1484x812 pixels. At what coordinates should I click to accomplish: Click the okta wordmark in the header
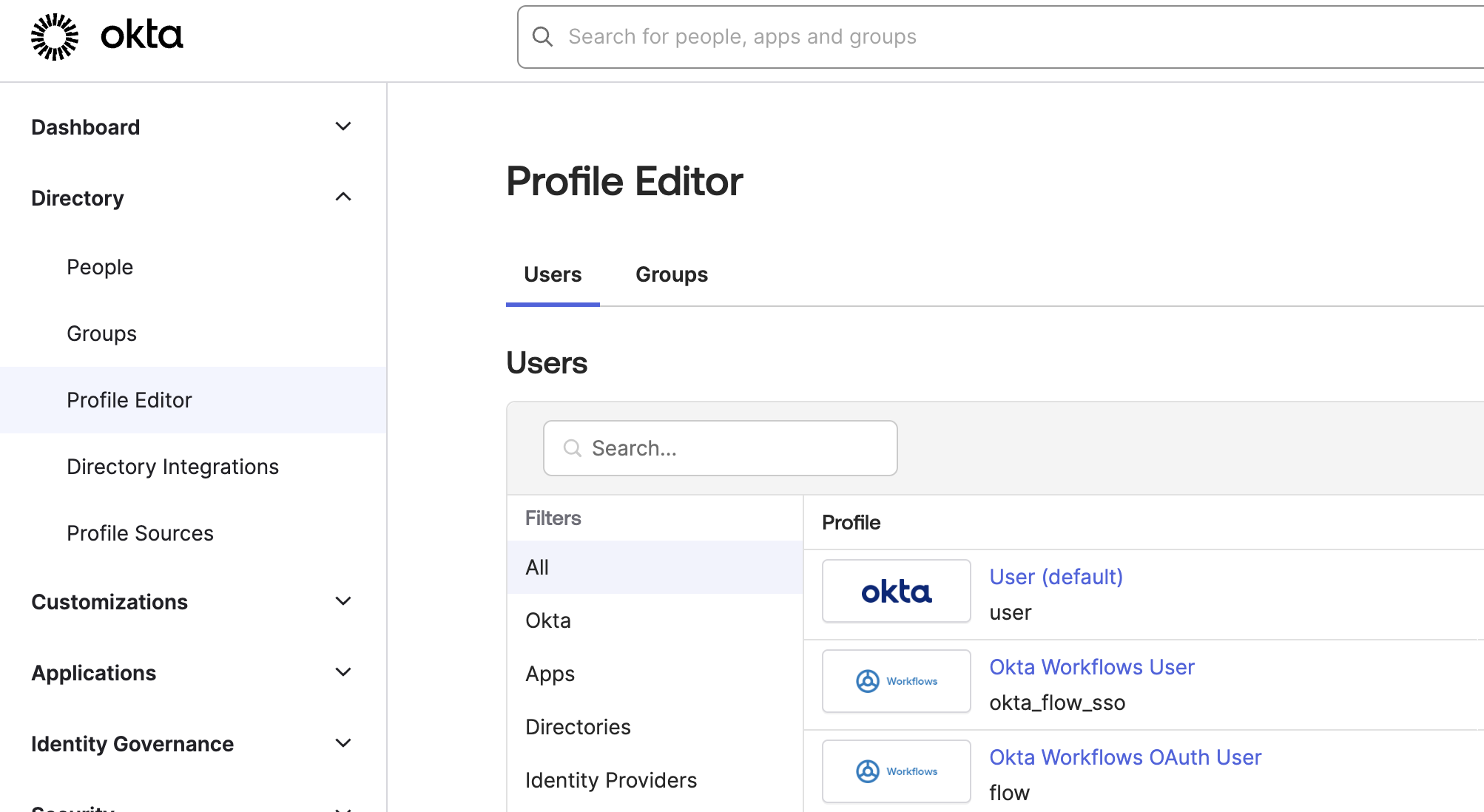click(x=141, y=35)
